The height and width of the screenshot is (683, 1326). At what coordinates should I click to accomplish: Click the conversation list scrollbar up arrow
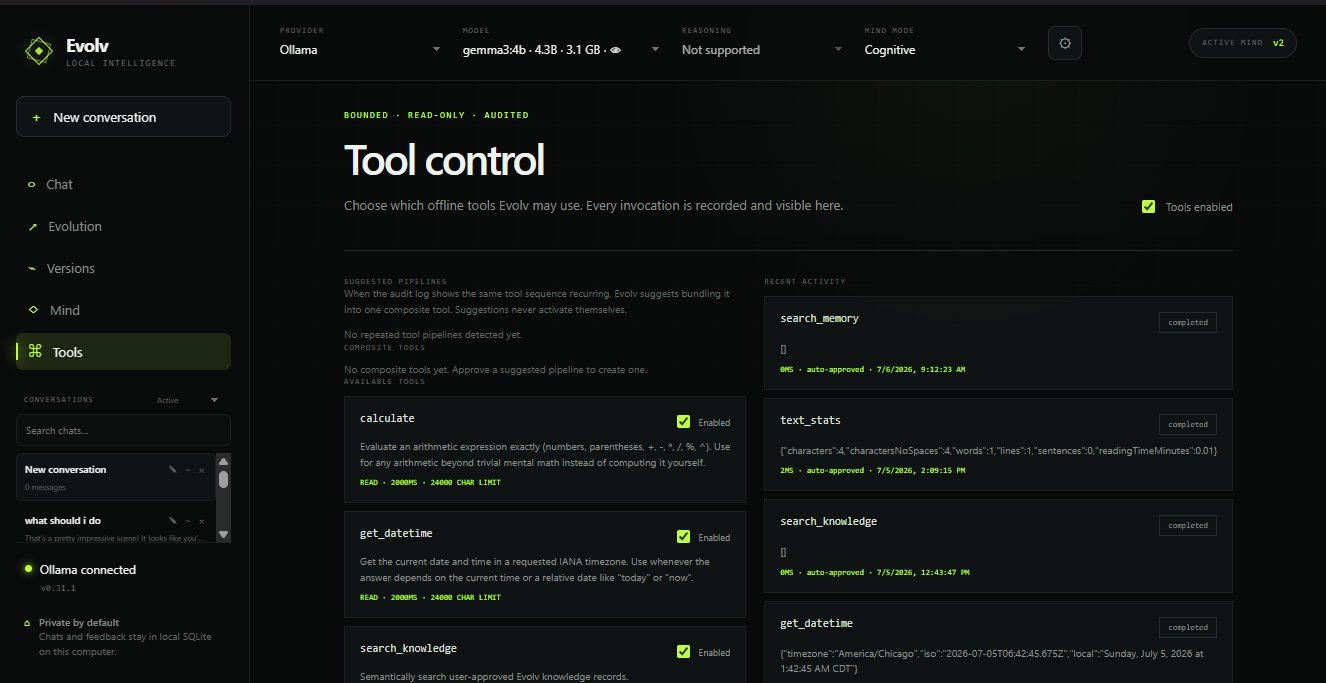pos(223,461)
